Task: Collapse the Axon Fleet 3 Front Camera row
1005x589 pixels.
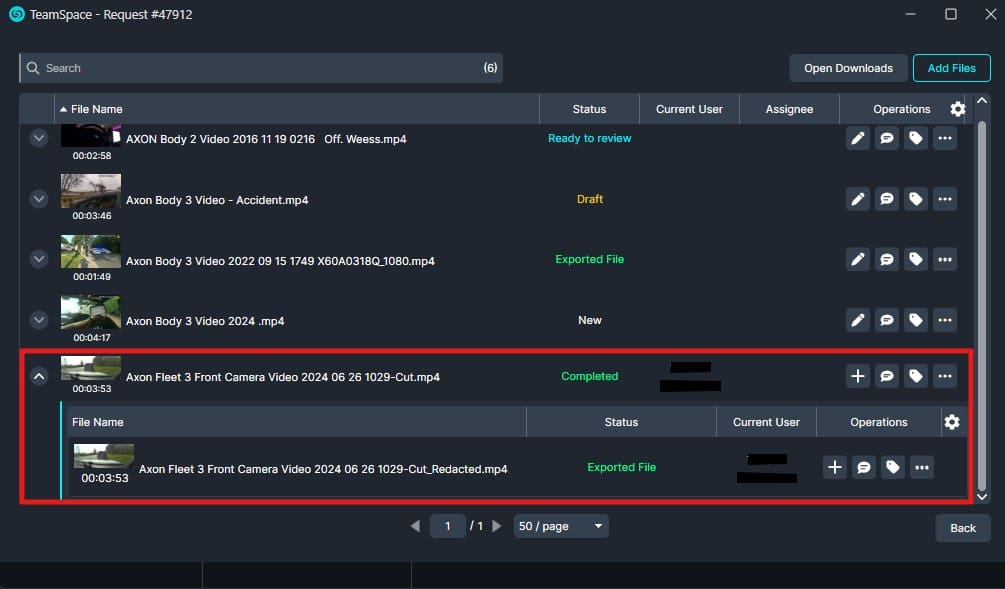Action: click(x=39, y=377)
